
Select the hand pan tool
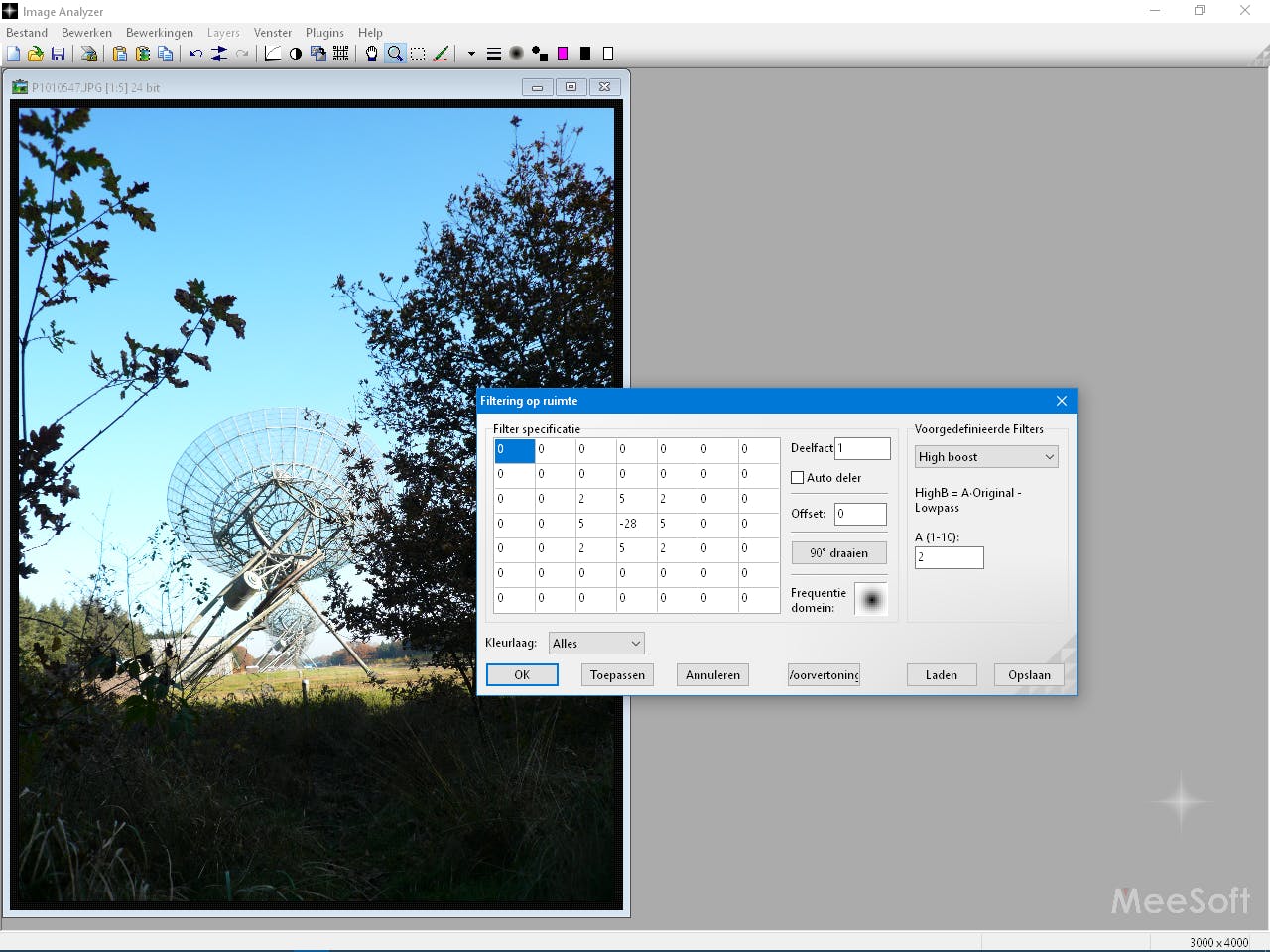(372, 54)
